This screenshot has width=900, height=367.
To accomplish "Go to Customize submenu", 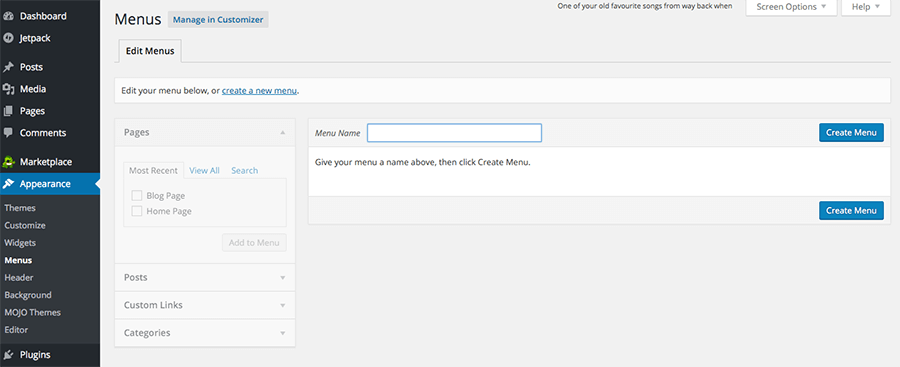I will tap(25, 225).
